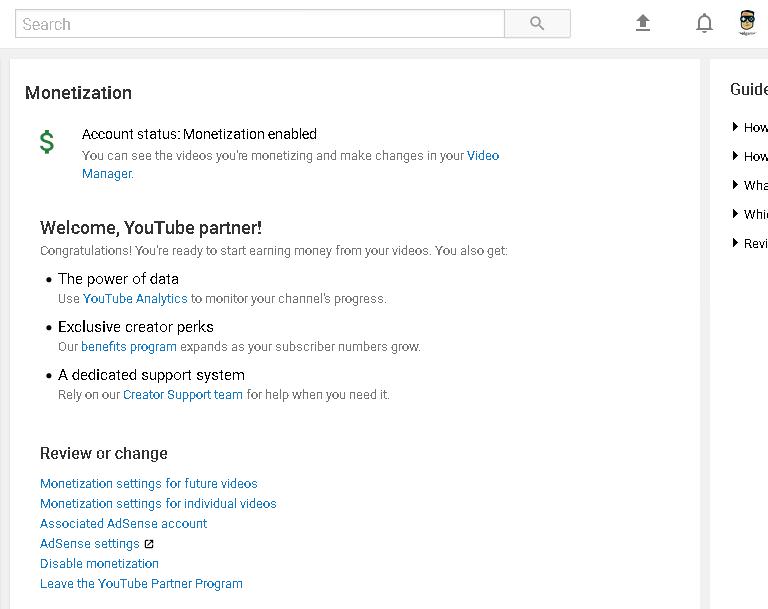Open the account avatar menu
The height and width of the screenshot is (609, 768).
pos(747,23)
